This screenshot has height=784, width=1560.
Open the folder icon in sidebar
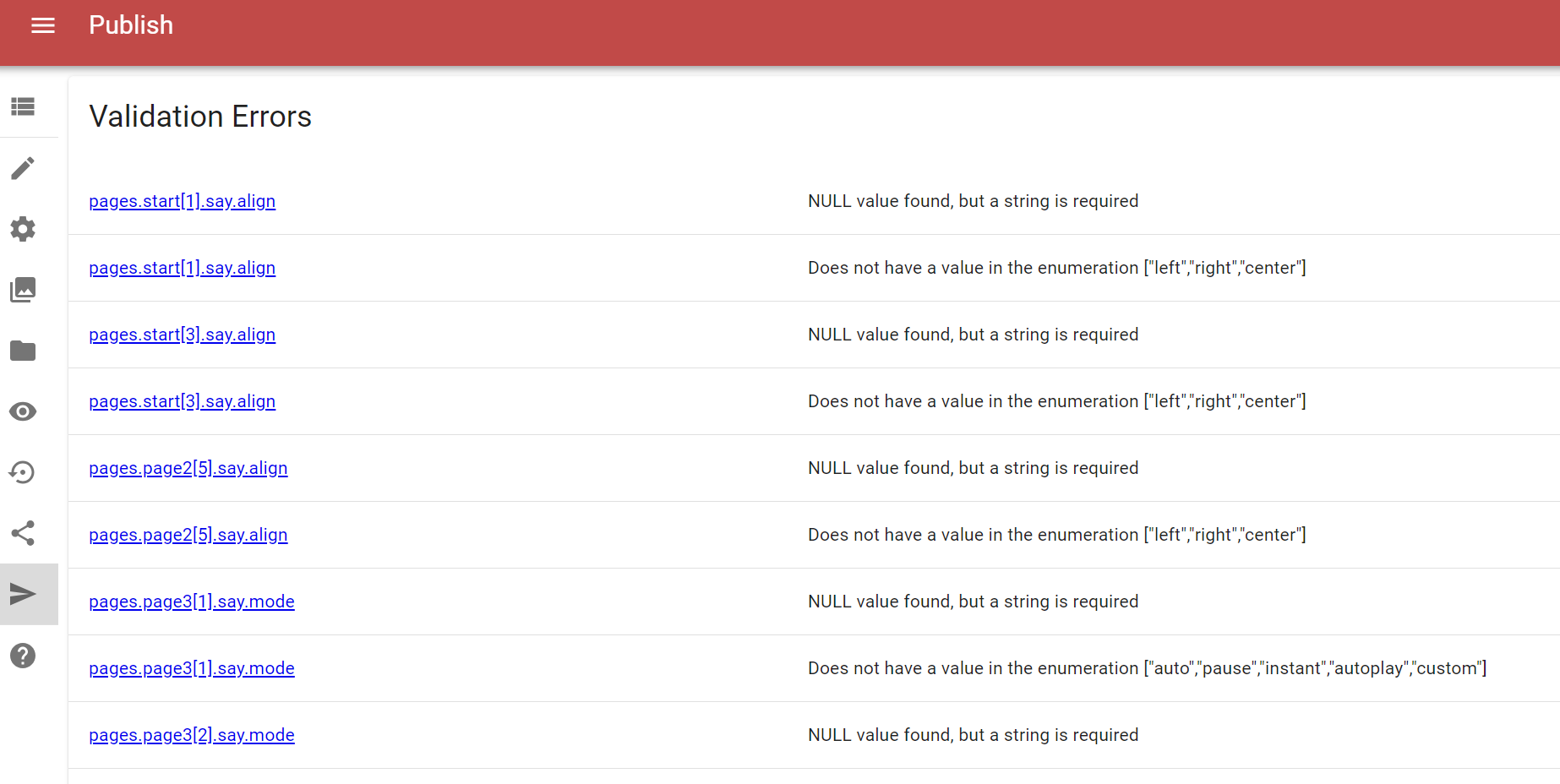[x=23, y=351]
